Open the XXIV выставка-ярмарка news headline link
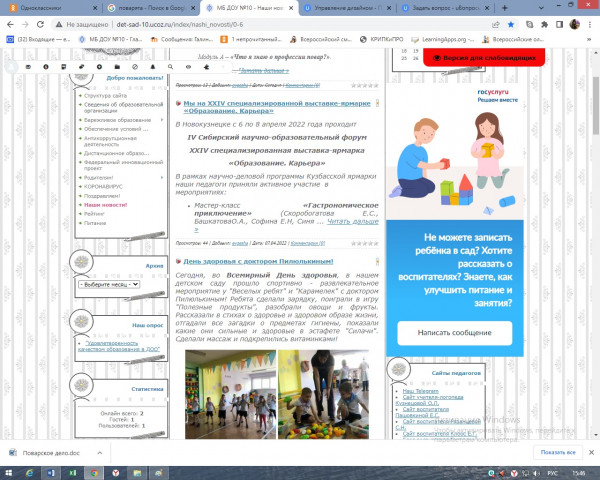The height and width of the screenshot is (480, 600). pyautogui.click(x=277, y=107)
